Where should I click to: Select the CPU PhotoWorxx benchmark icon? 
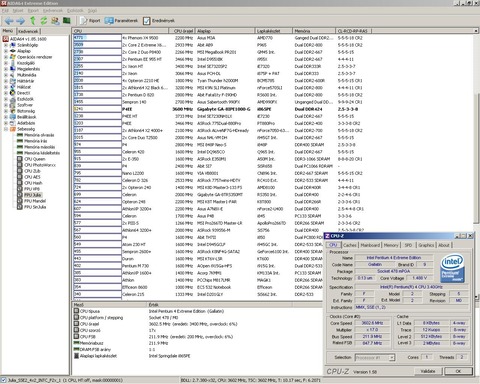(x=20, y=165)
